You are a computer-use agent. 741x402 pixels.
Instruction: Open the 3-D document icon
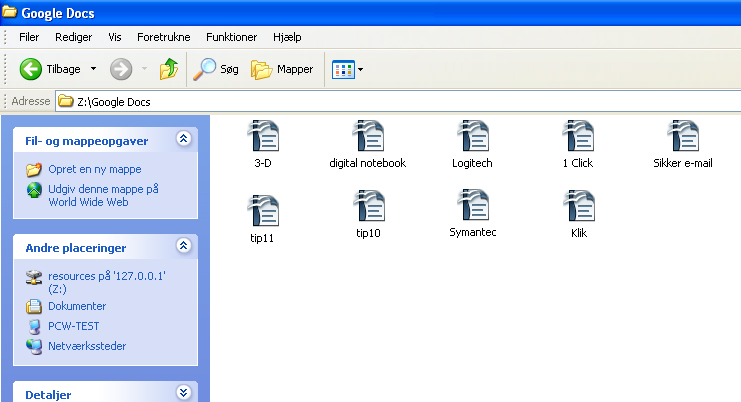tap(264, 137)
